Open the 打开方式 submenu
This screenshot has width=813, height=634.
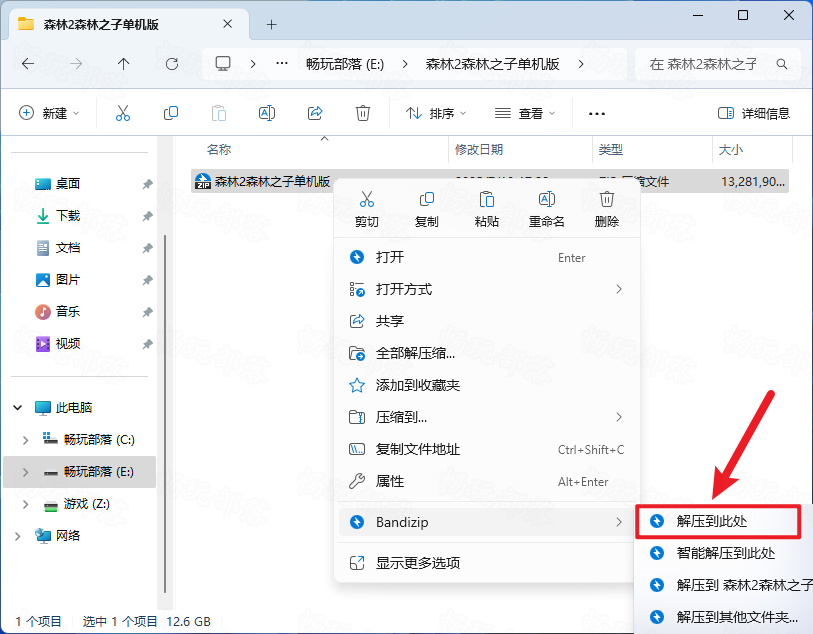click(487, 289)
